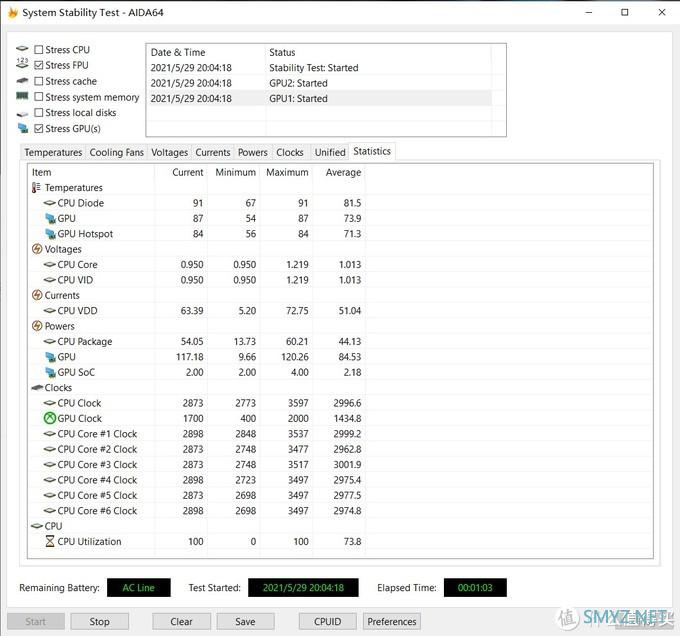This screenshot has width=680, height=636.
Task: Click the thermometer icon of Temperatures group
Action: pyautogui.click(x=36, y=188)
